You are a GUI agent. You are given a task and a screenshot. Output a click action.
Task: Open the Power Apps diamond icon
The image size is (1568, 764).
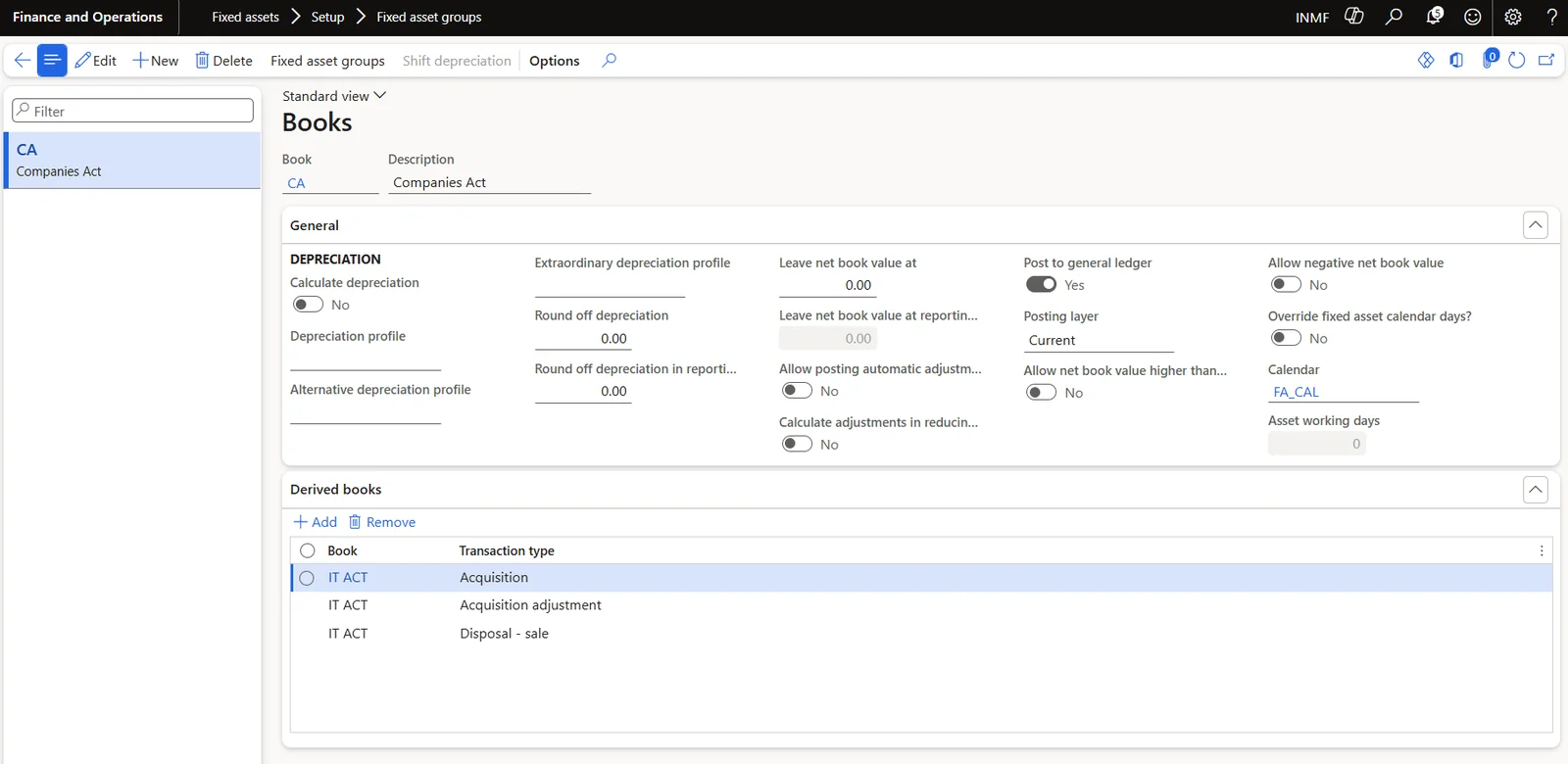pyautogui.click(x=1426, y=61)
